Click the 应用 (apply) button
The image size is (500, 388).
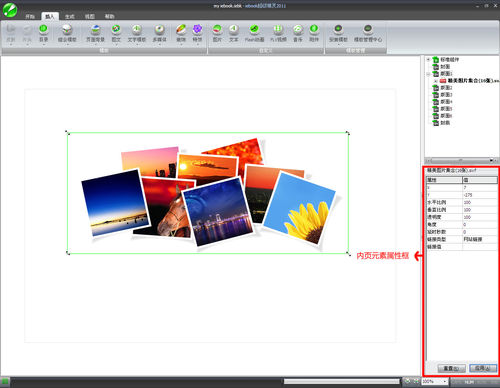point(483,368)
